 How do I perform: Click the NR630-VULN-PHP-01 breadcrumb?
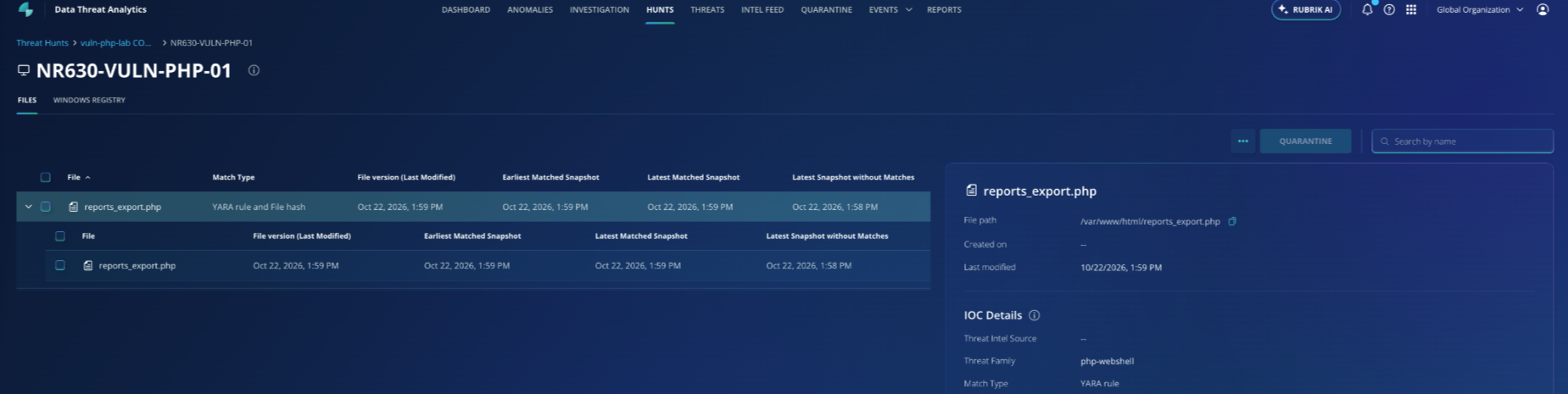click(211, 42)
